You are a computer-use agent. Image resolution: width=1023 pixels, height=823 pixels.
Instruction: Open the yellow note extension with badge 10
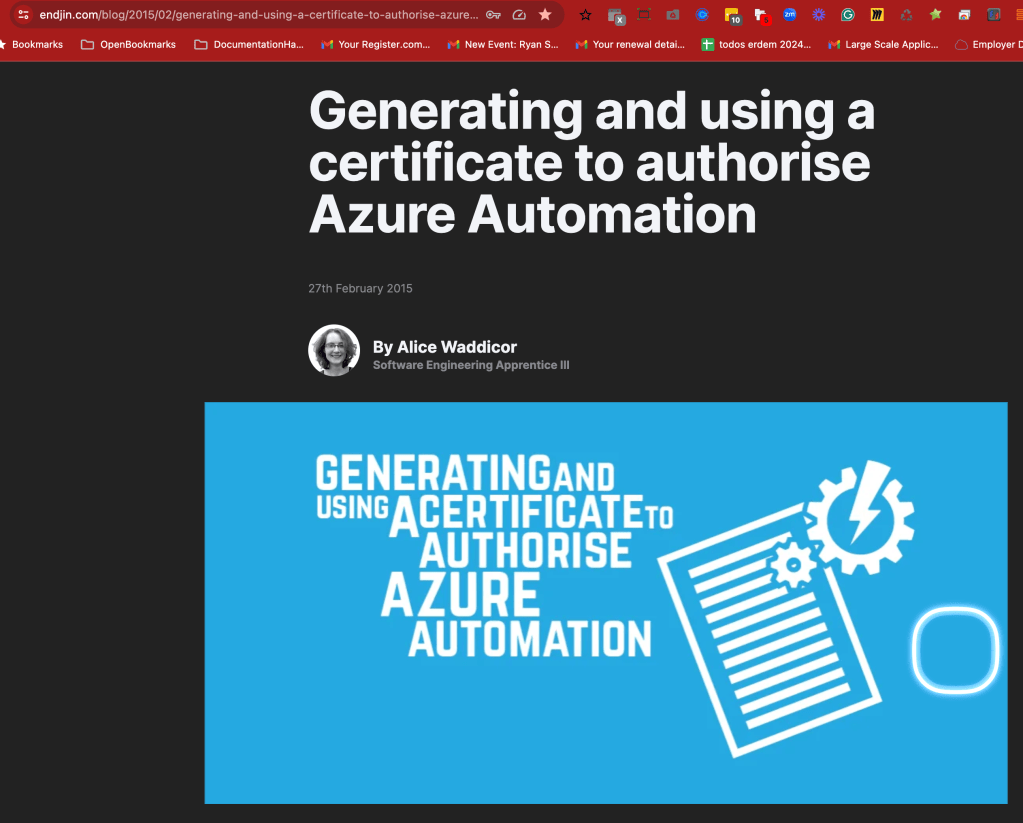point(733,16)
